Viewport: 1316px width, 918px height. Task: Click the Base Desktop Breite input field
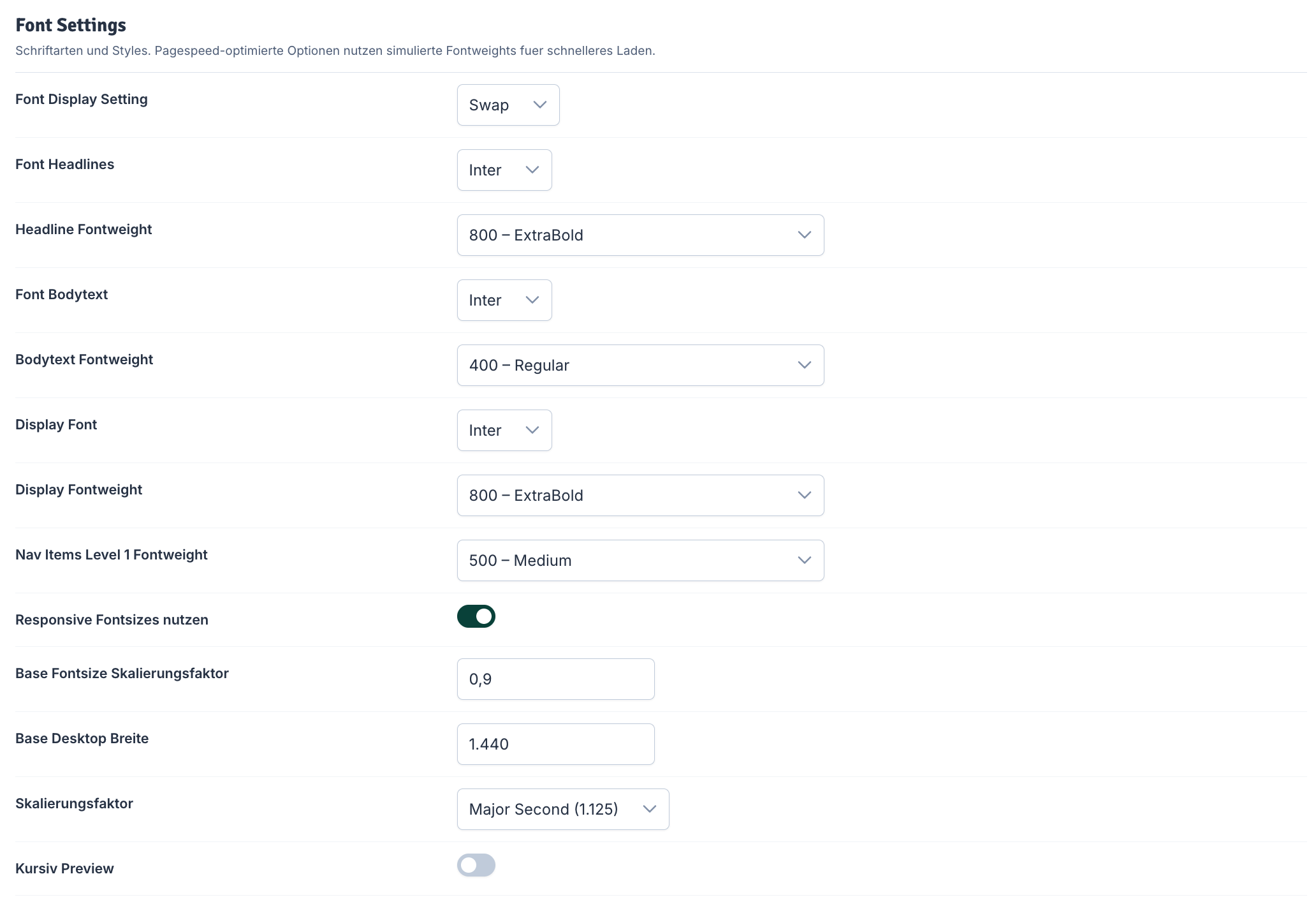click(556, 744)
